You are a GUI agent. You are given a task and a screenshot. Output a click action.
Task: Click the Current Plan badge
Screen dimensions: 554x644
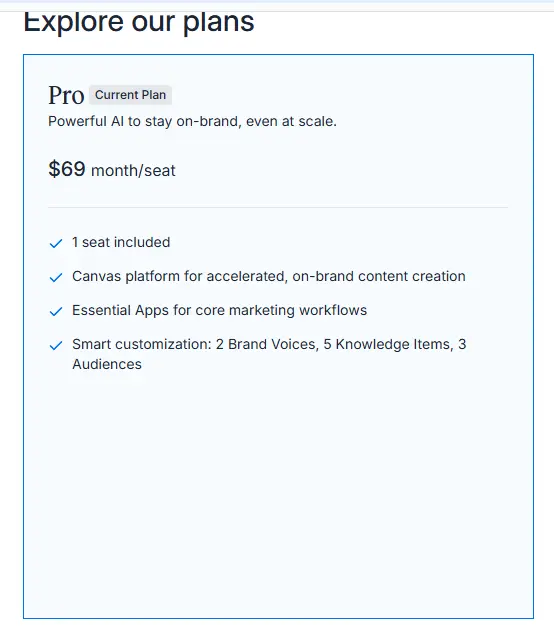(130, 95)
